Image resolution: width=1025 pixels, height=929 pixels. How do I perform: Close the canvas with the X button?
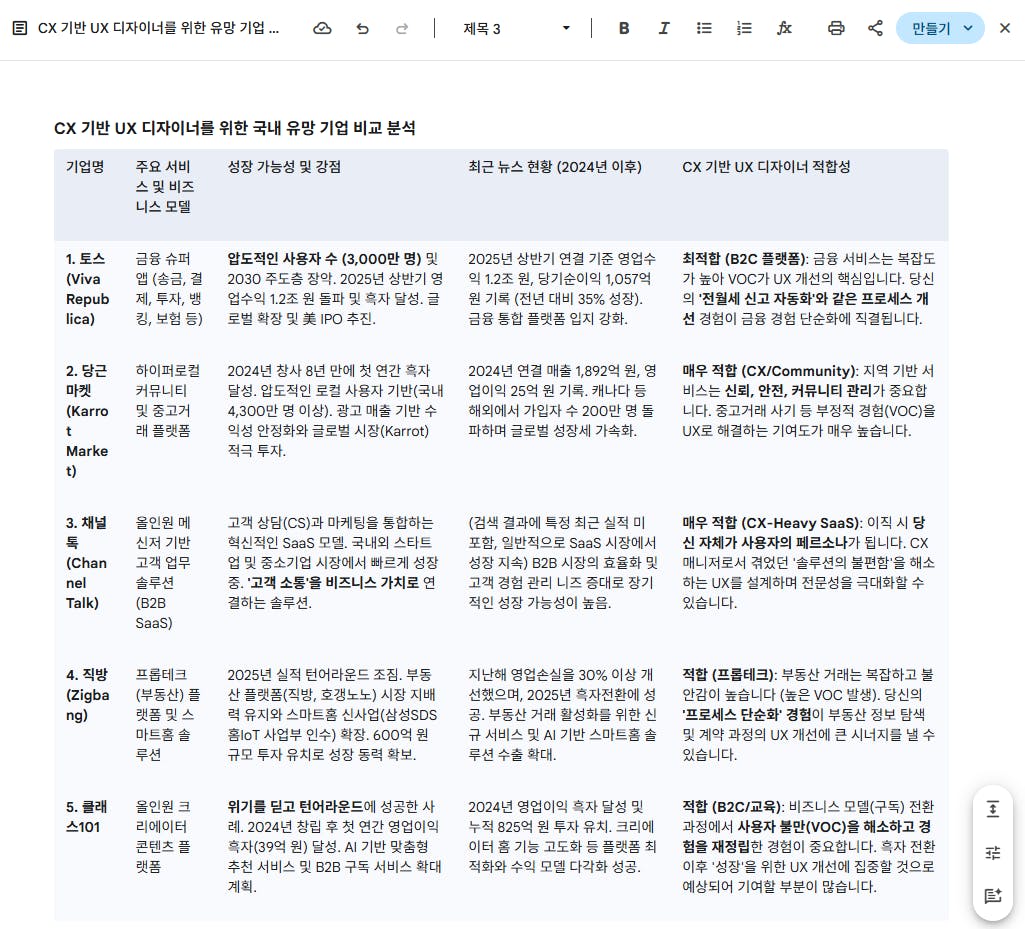pyautogui.click(x=1005, y=28)
